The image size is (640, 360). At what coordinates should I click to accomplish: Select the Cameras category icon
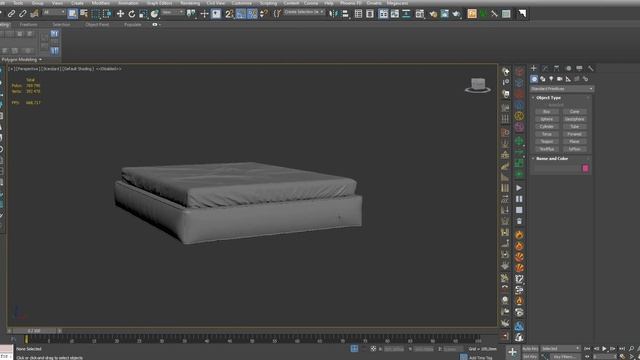(560, 79)
